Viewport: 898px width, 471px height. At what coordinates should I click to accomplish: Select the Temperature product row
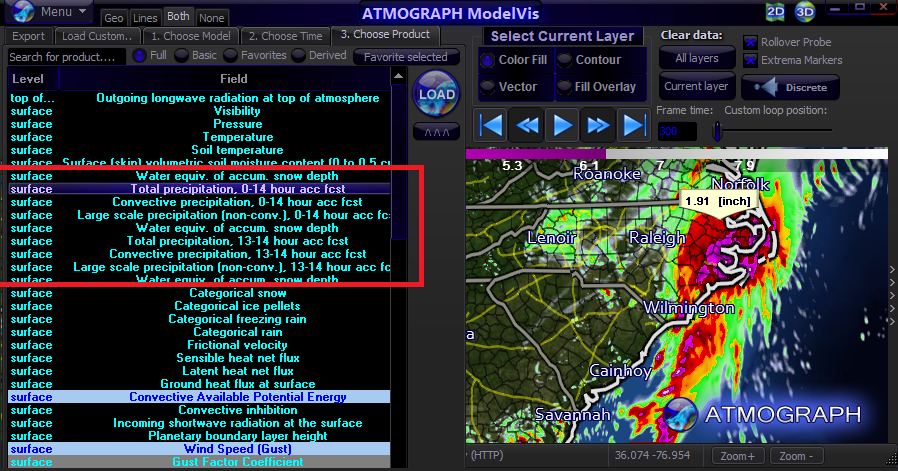[x=199, y=137]
